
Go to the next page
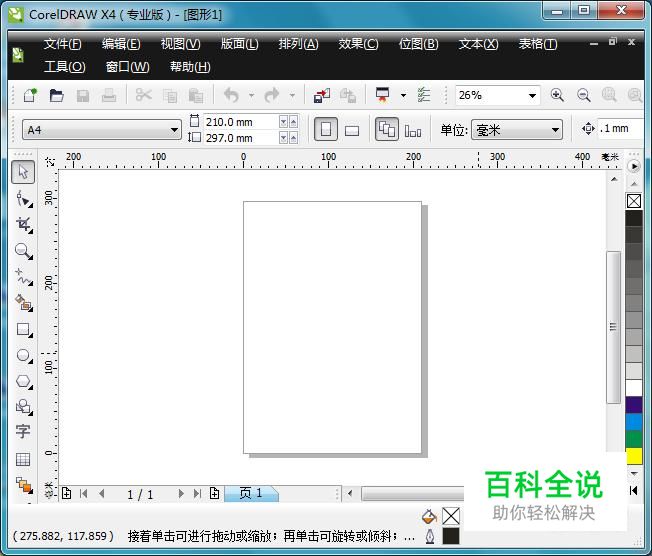coord(180,494)
